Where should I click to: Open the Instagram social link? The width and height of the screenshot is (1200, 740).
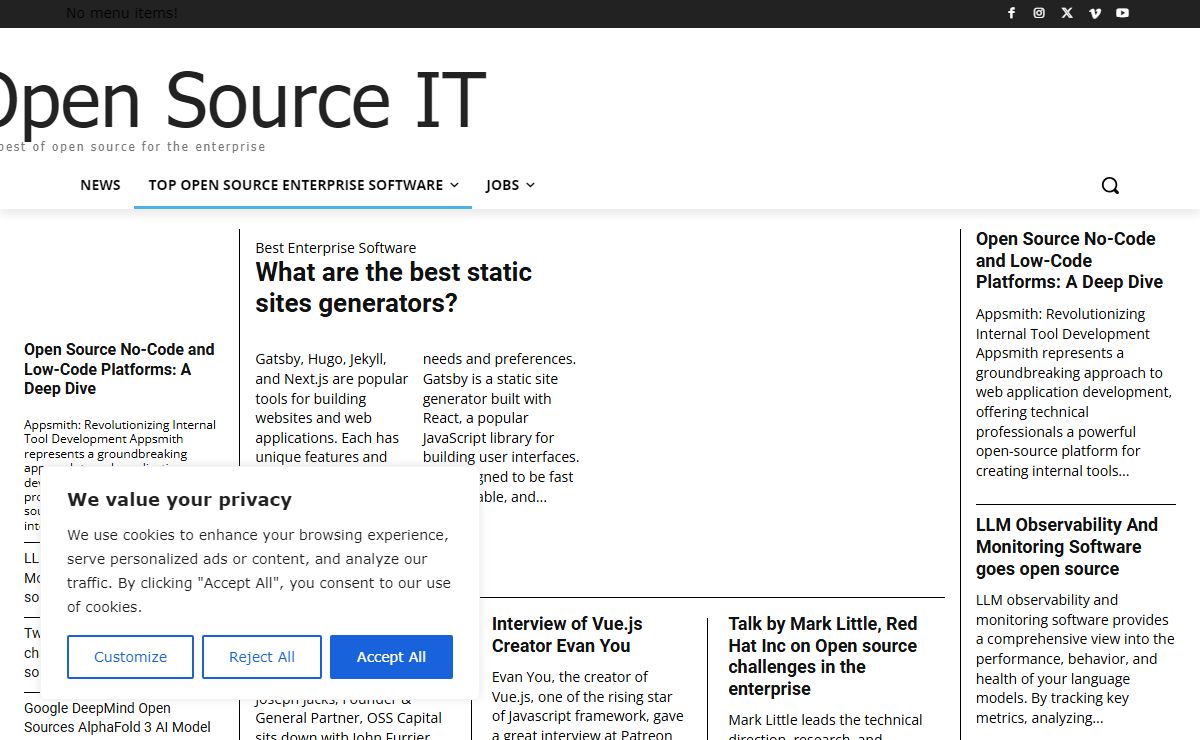1039,13
